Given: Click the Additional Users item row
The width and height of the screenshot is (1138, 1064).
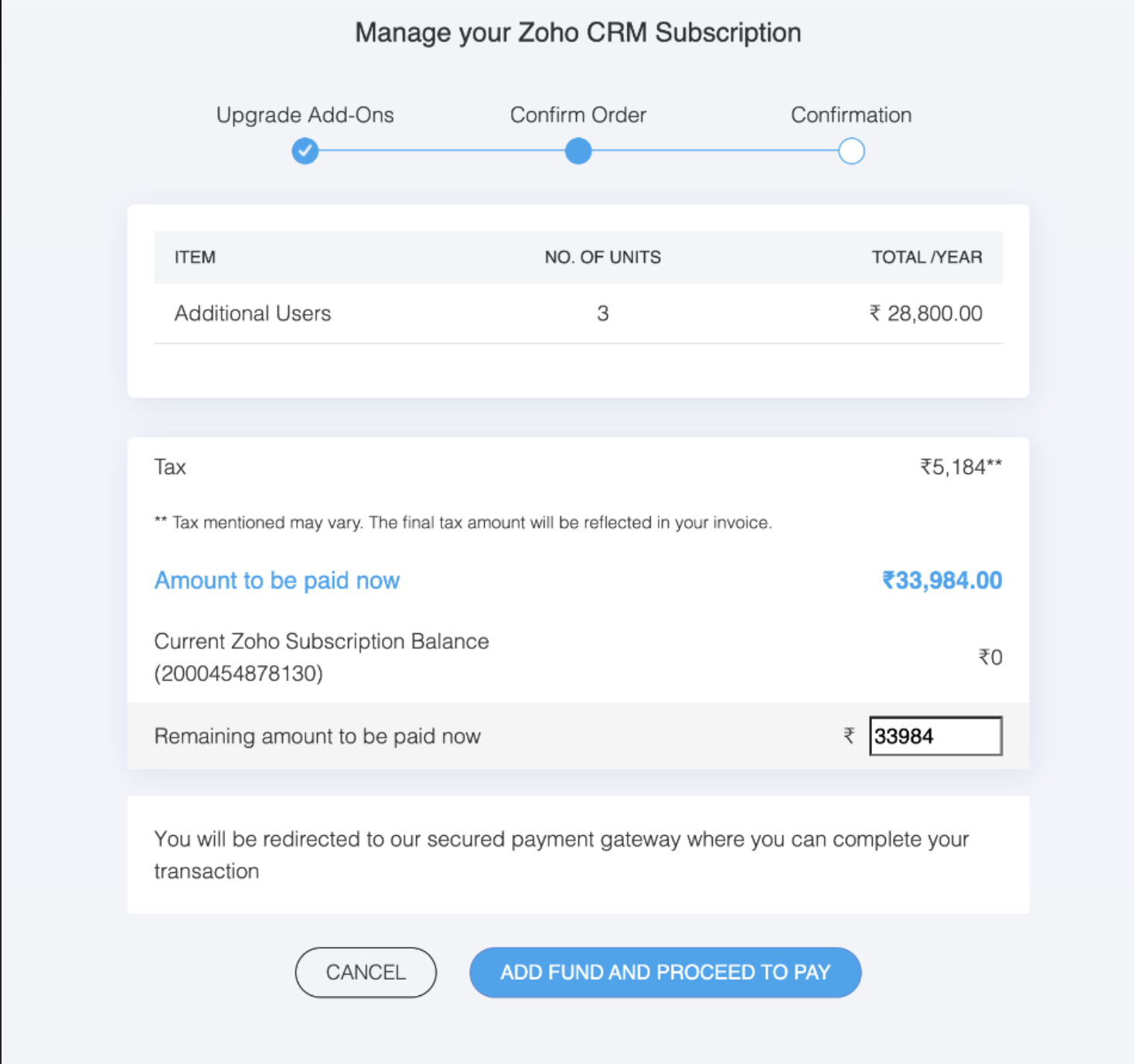Looking at the screenshot, I should pos(253,313).
